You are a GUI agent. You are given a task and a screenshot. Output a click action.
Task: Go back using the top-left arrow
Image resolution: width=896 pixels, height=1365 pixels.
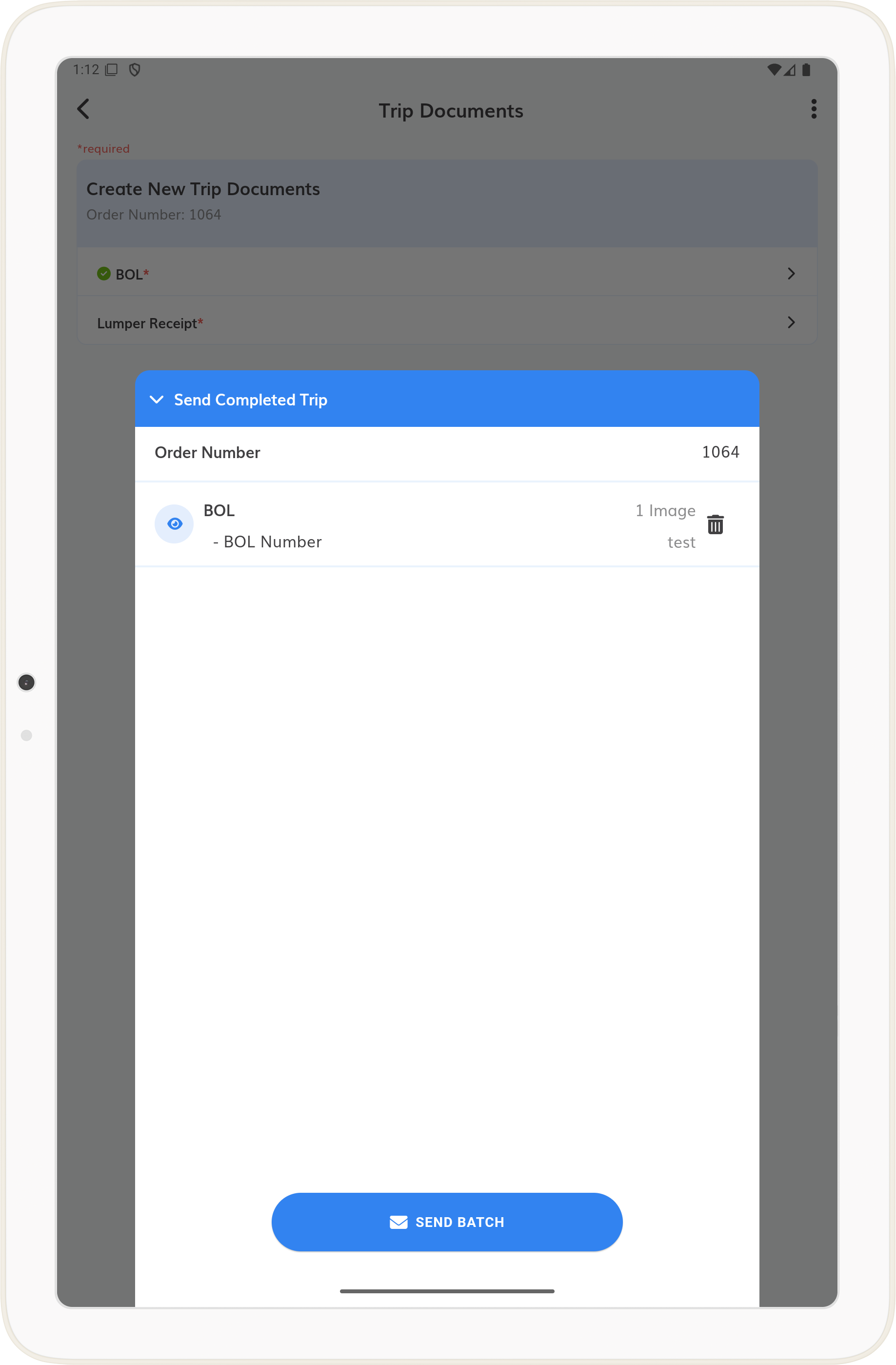(84, 109)
